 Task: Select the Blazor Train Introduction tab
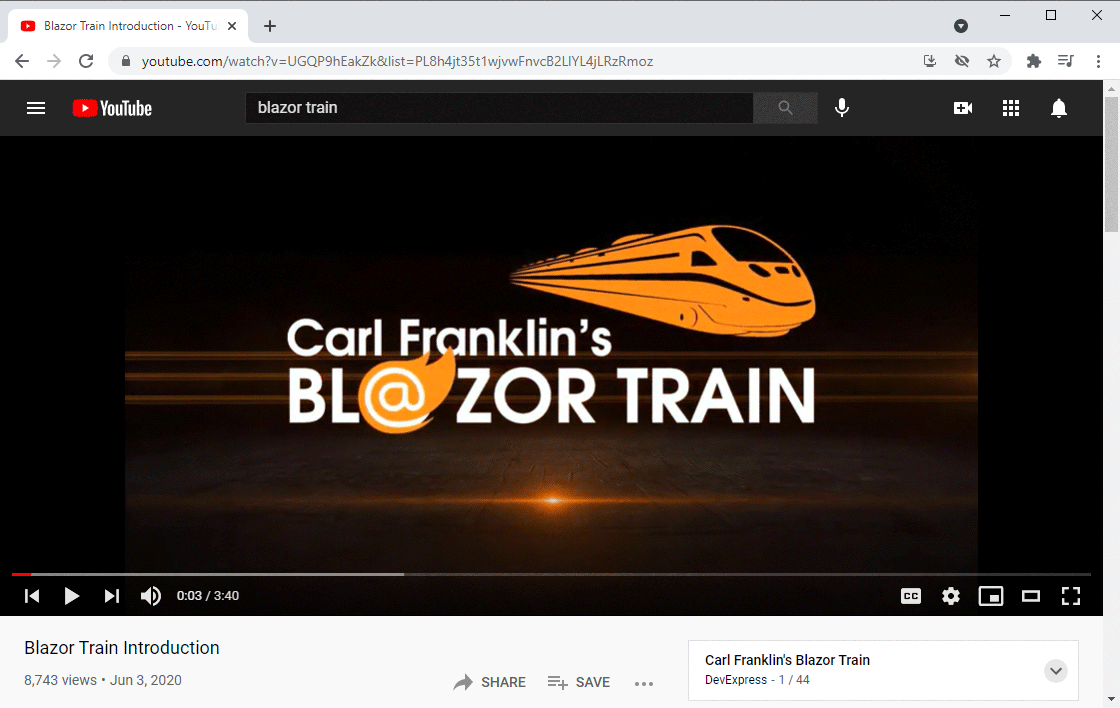point(129,26)
